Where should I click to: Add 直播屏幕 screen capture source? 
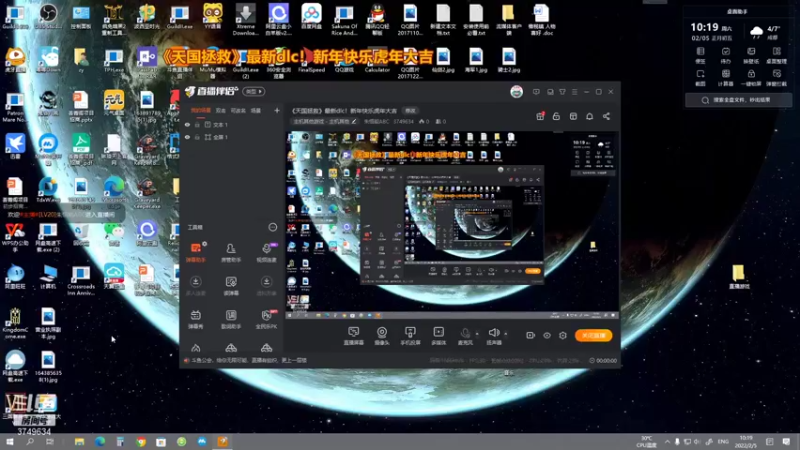(x=354, y=336)
